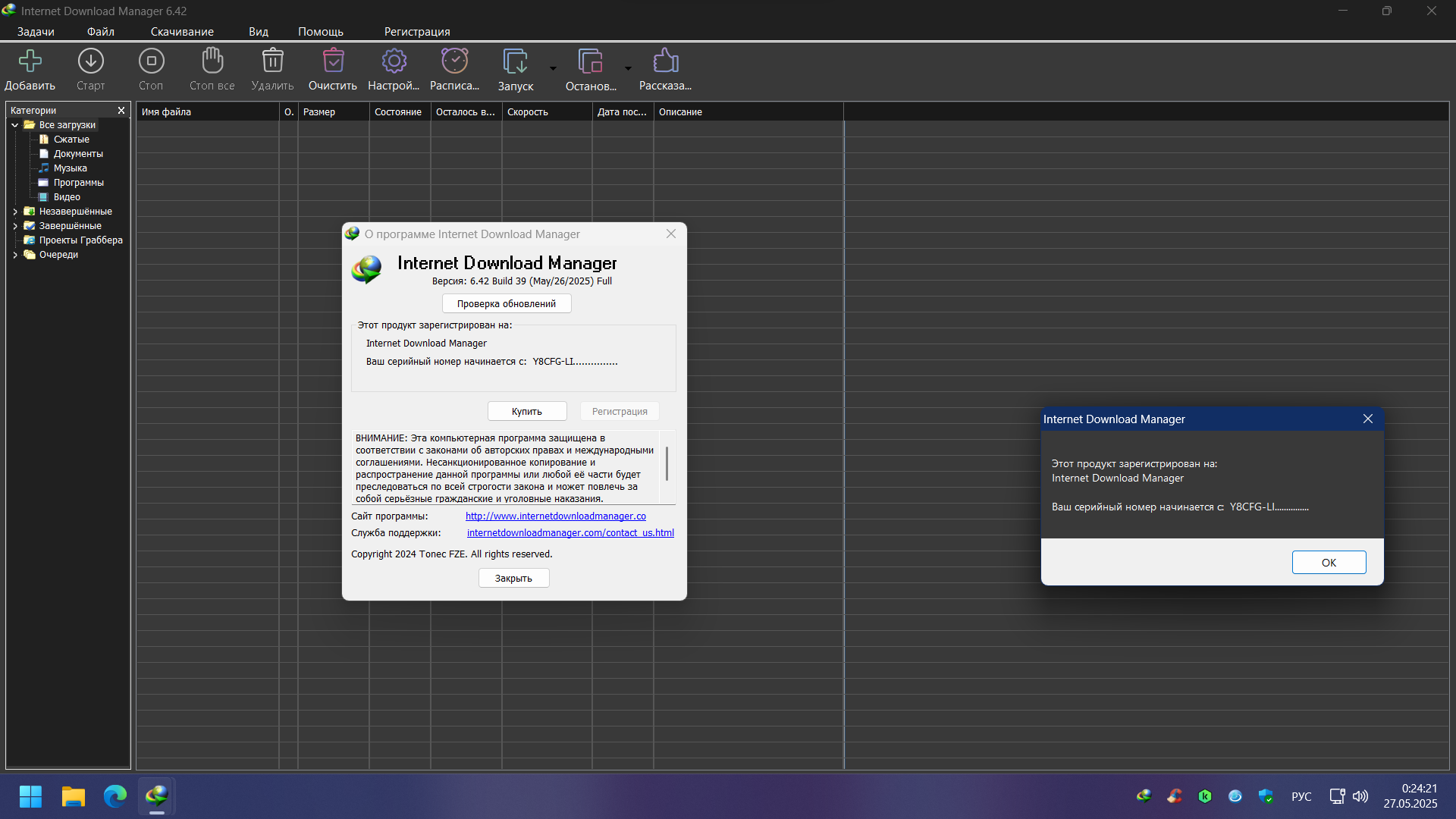Sort by Осталось в... column header
1456x819 pixels.
point(466,112)
